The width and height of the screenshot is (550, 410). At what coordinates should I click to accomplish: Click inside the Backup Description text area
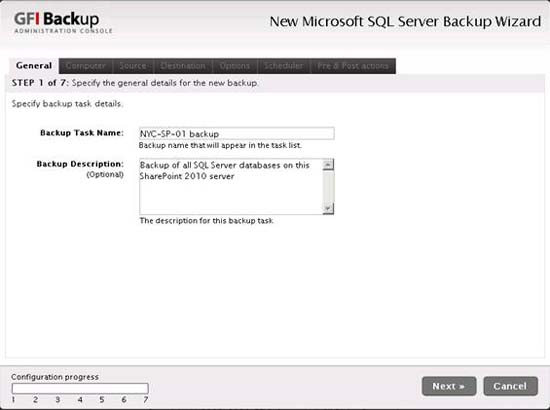[231, 187]
